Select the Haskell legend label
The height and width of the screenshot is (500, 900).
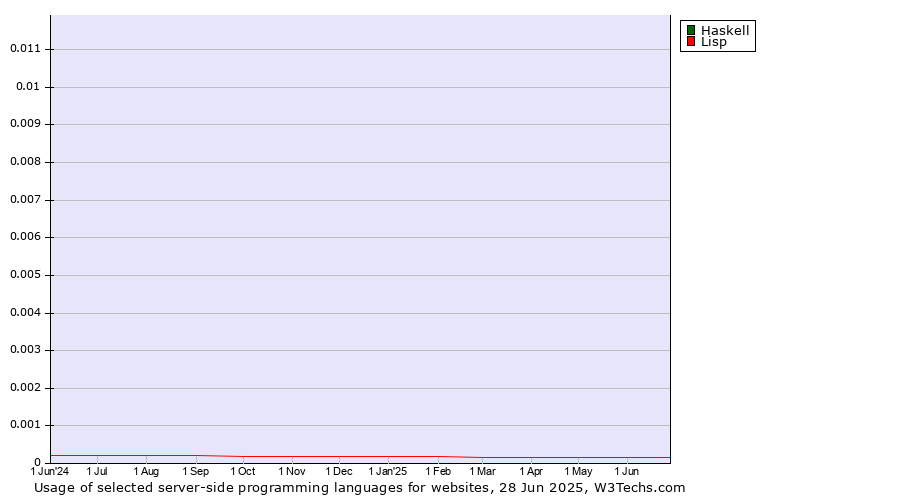click(725, 30)
